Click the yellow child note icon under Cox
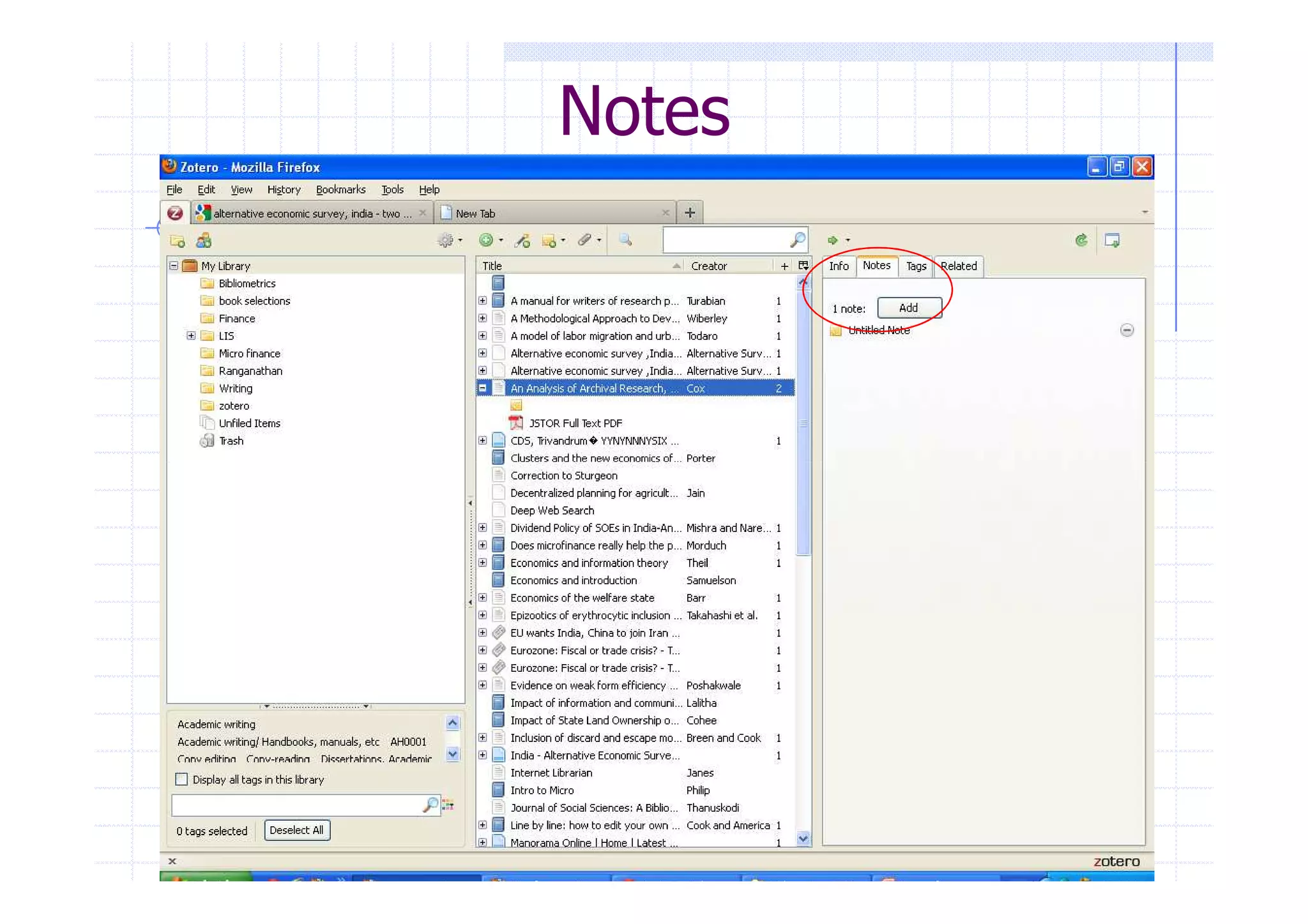Image resolution: width=1308 pixels, height=924 pixels. 516,405
